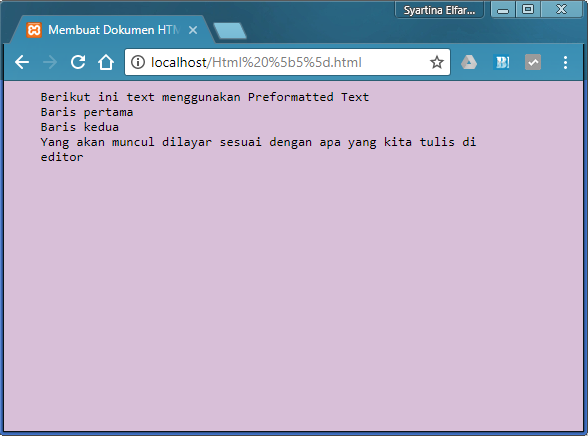
Task: Click the Syartina Elfar profile button
Action: [439, 10]
